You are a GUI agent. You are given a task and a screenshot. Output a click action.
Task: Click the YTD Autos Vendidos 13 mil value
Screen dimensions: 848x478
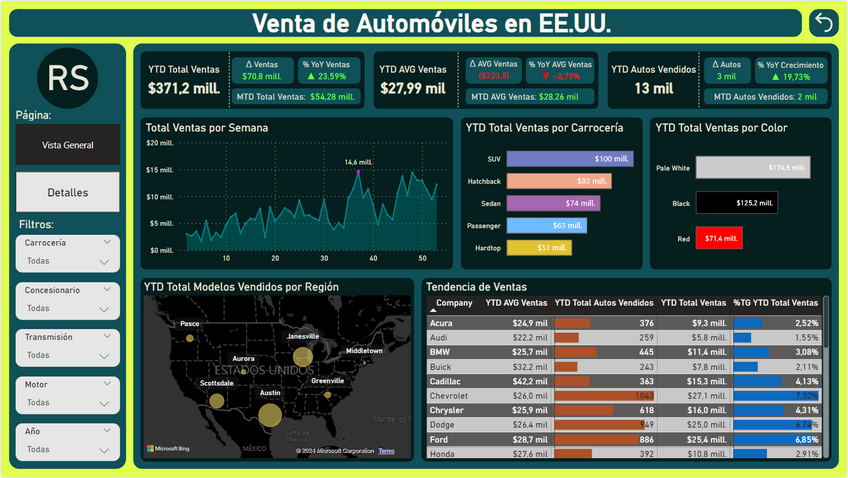pos(654,89)
